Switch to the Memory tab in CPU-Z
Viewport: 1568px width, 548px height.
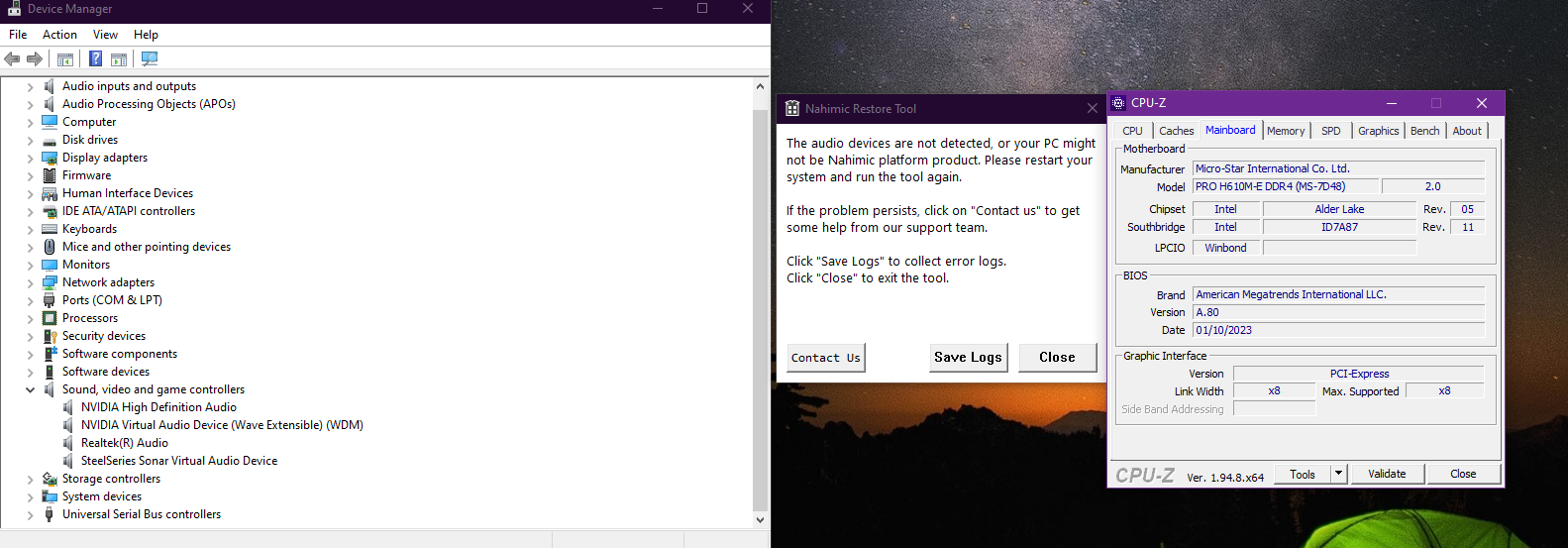(1285, 131)
